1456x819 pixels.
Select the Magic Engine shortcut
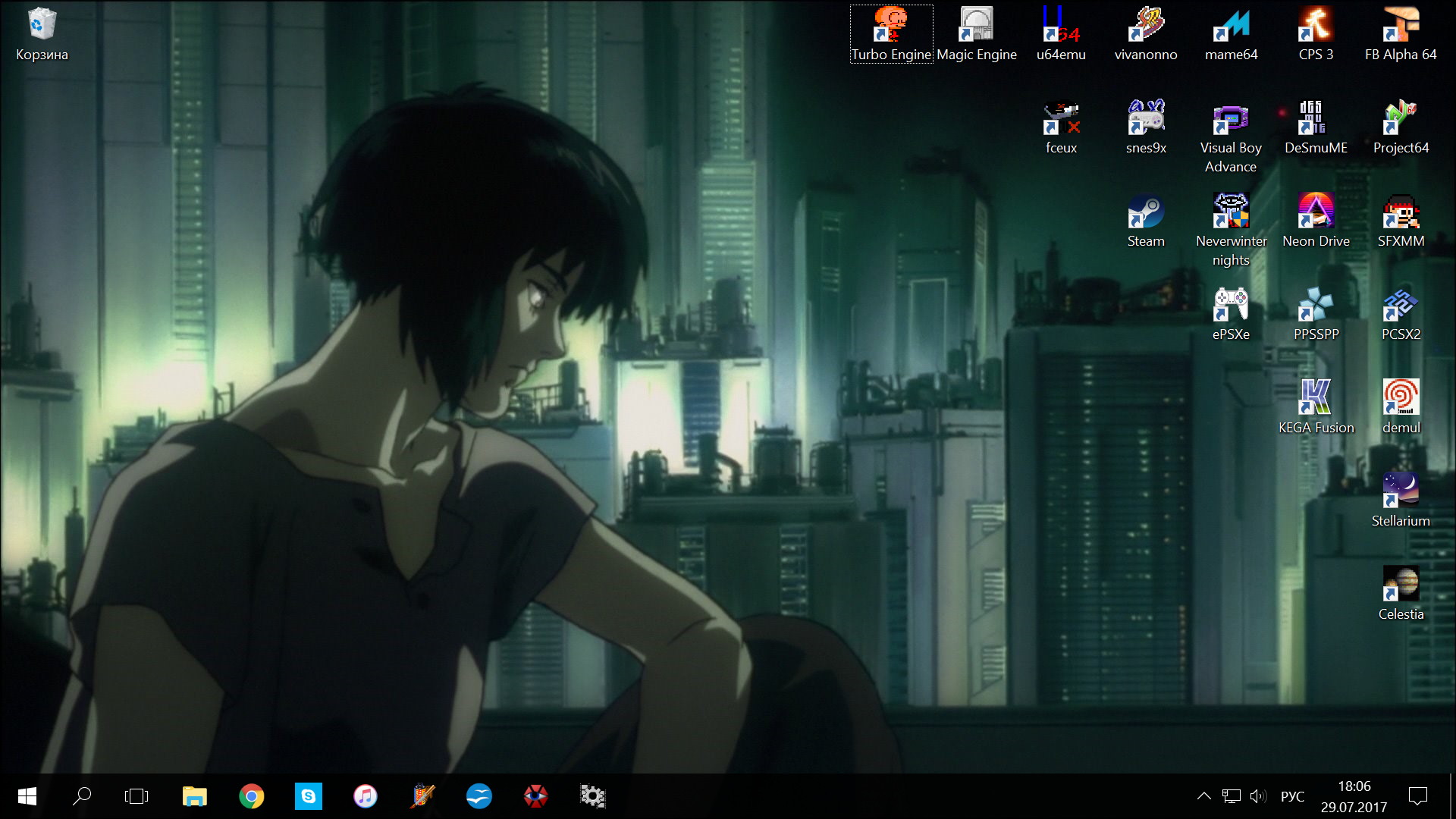pyautogui.click(x=977, y=35)
